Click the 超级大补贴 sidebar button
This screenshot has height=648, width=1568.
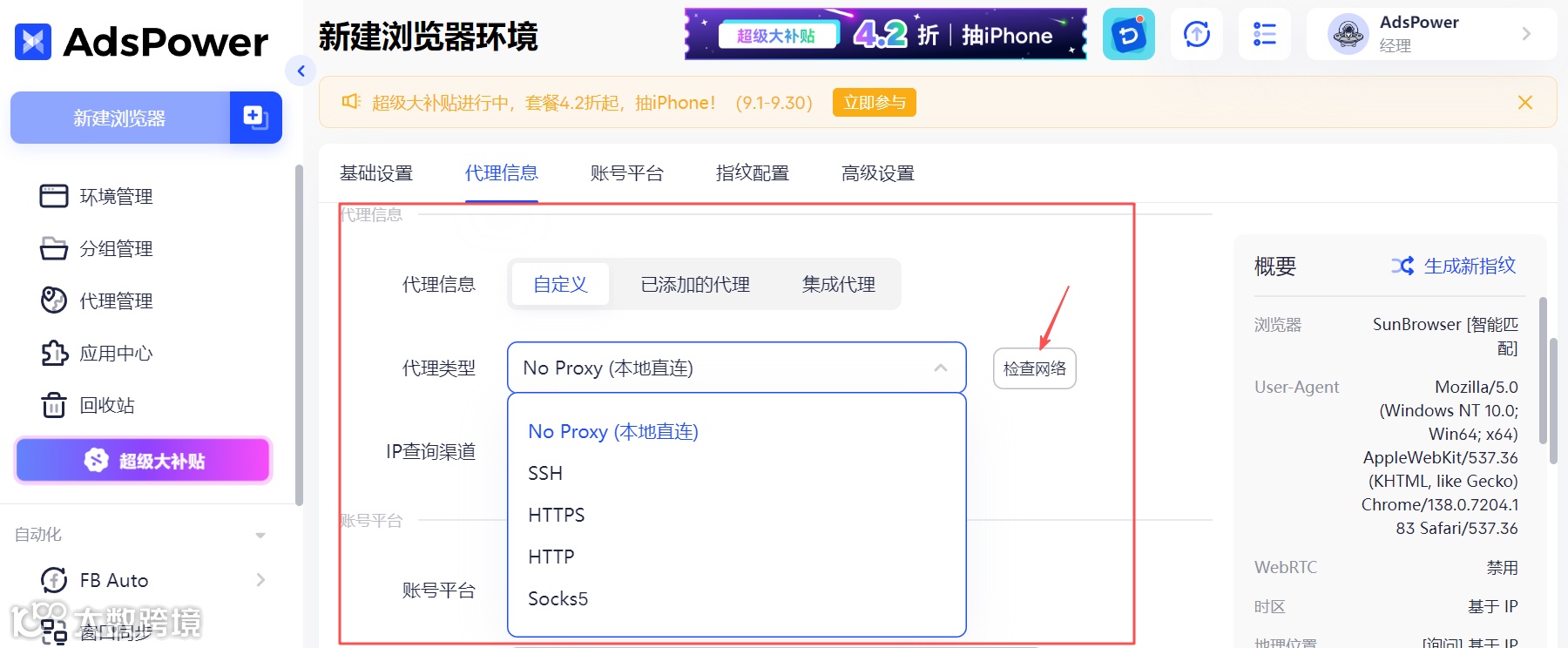coord(144,460)
